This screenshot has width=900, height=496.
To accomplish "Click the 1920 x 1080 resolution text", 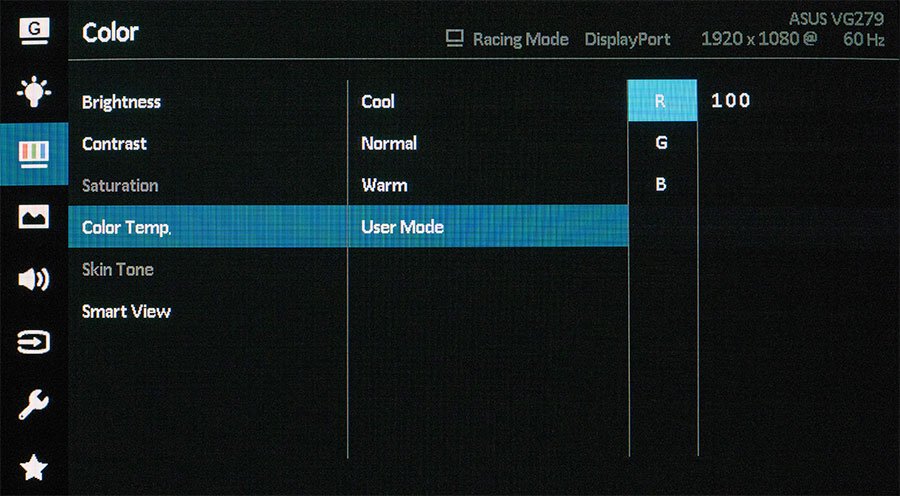I will pyautogui.click(x=751, y=38).
